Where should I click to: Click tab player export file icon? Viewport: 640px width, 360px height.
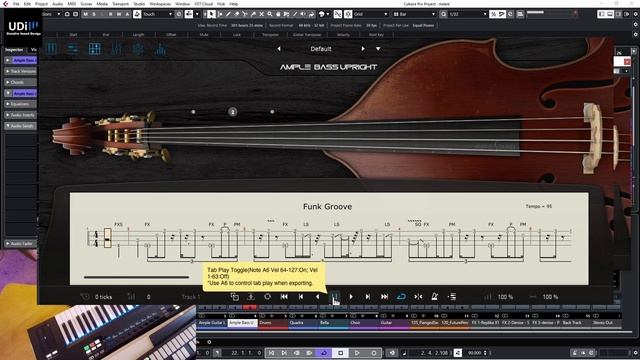pyautogui.click(x=251, y=297)
